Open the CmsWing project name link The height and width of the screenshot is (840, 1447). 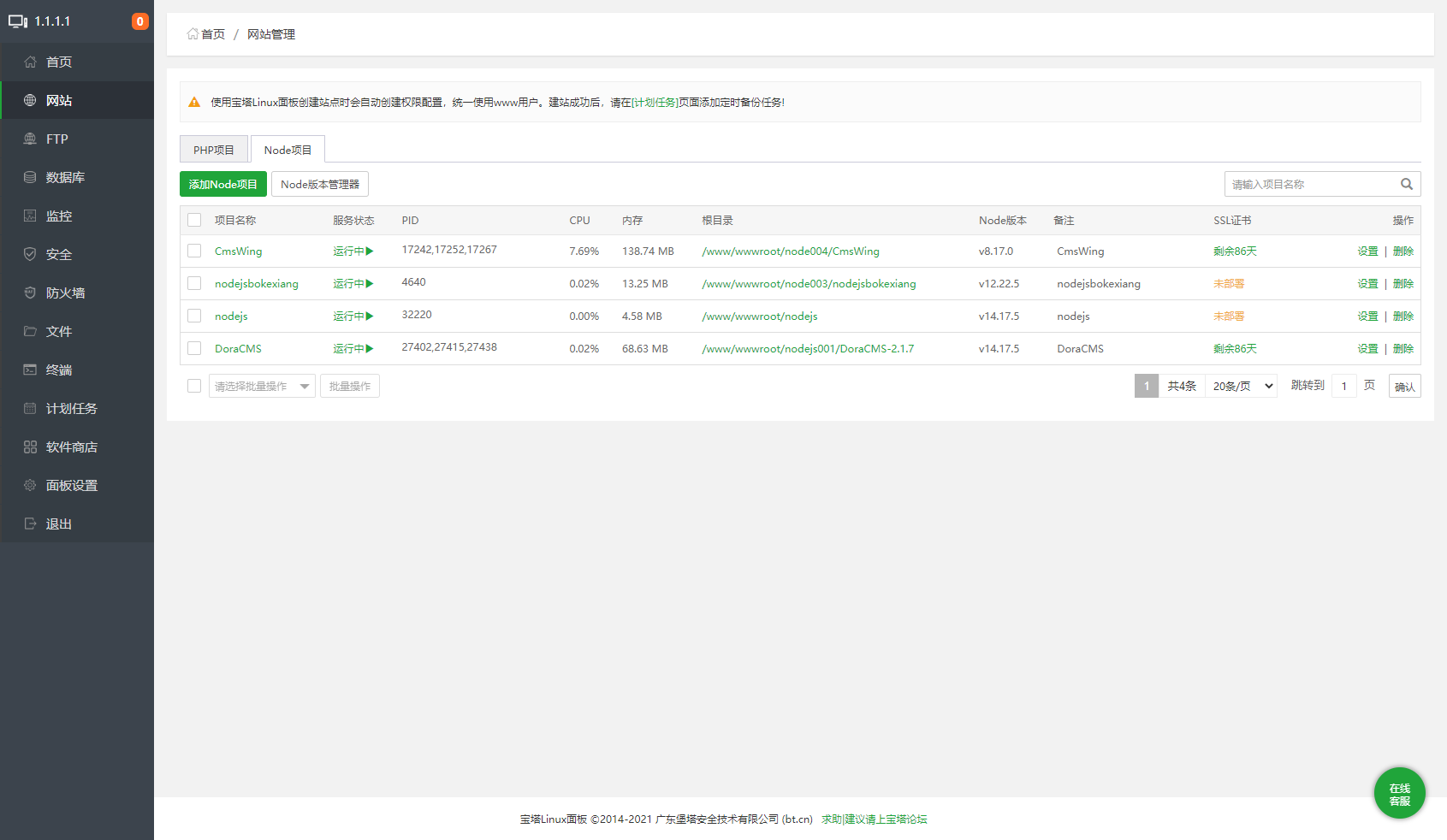tap(238, 251)
